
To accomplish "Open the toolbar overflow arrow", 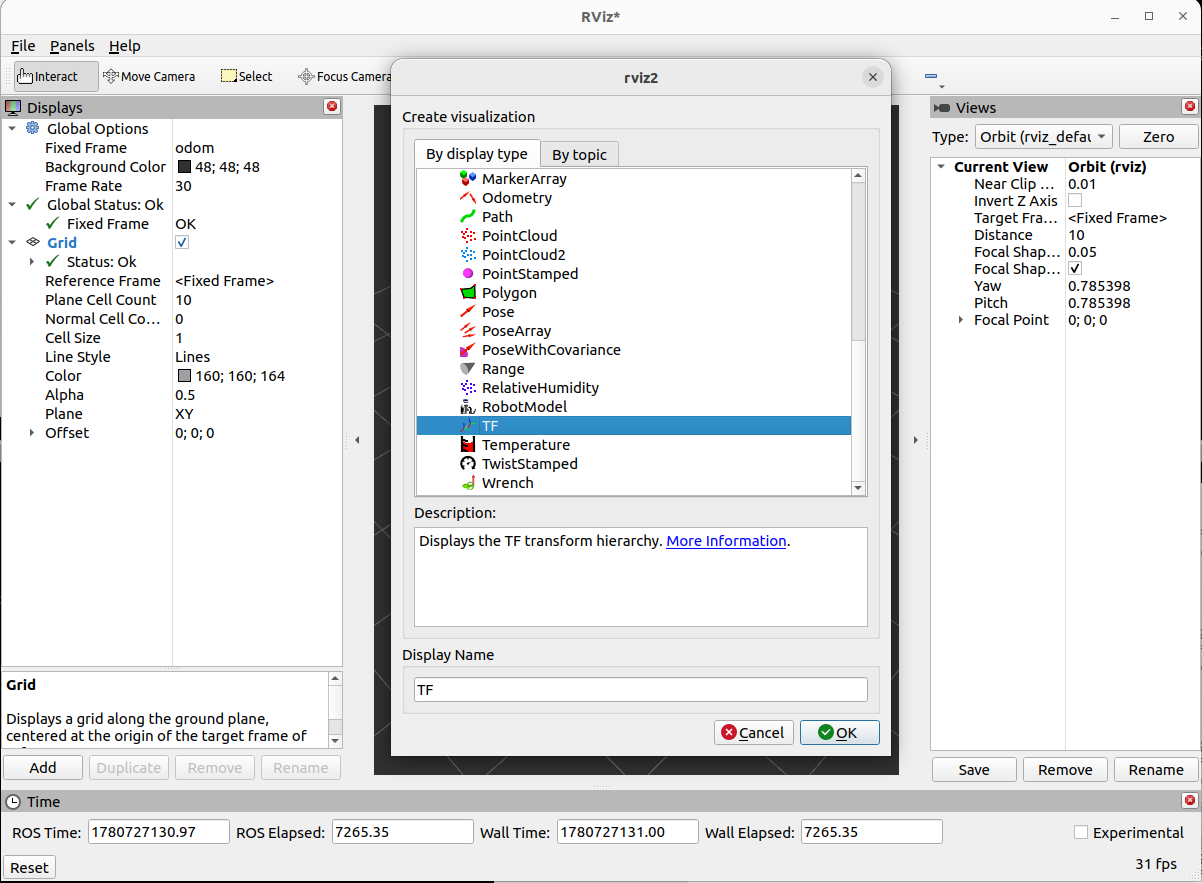I will click(x=940, y=86).
